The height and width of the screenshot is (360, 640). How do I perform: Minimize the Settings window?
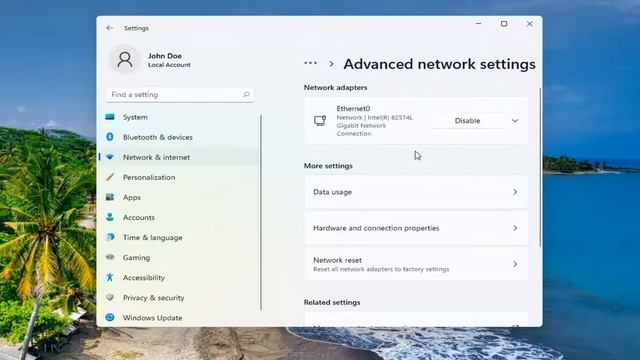(478, 24)
